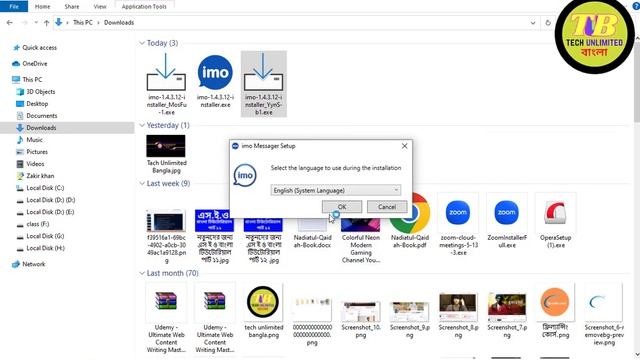The width and height of the screenshot is (640, 360).
Task: Collapse the Today (3) group
Action: click(142, 43)
